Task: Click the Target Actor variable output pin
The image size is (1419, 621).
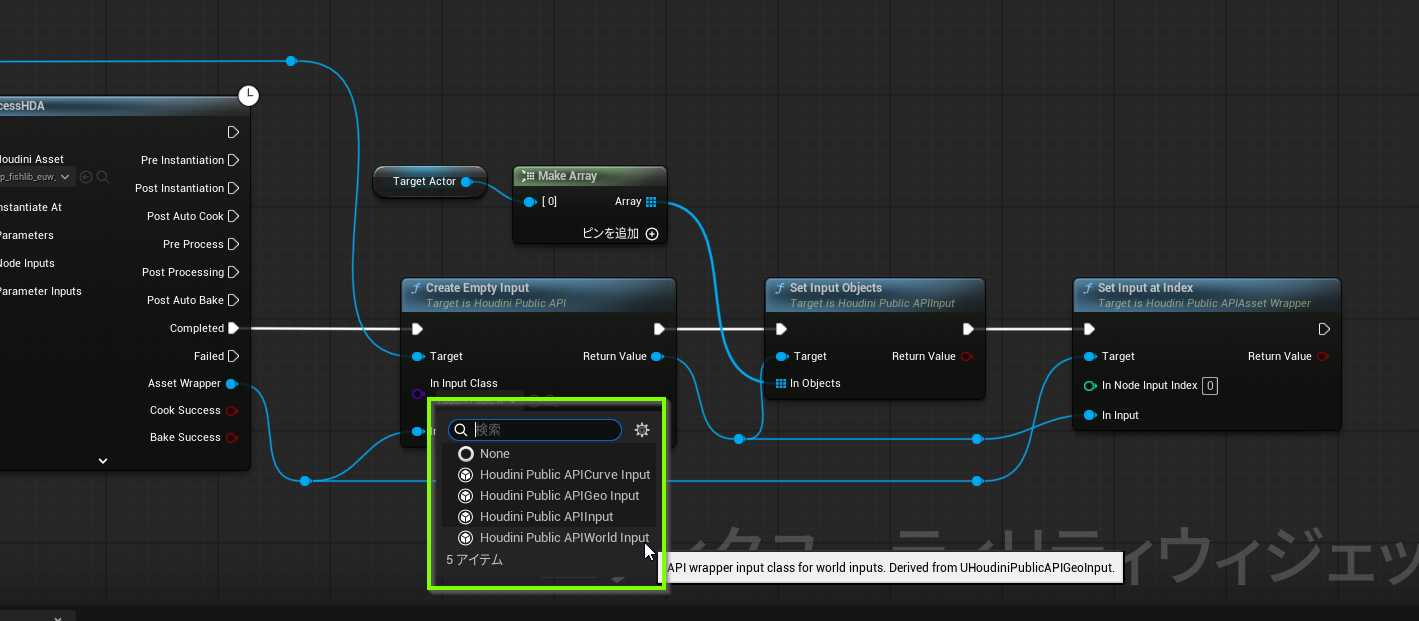Action: pyautogui.click(x=466, y=182)
